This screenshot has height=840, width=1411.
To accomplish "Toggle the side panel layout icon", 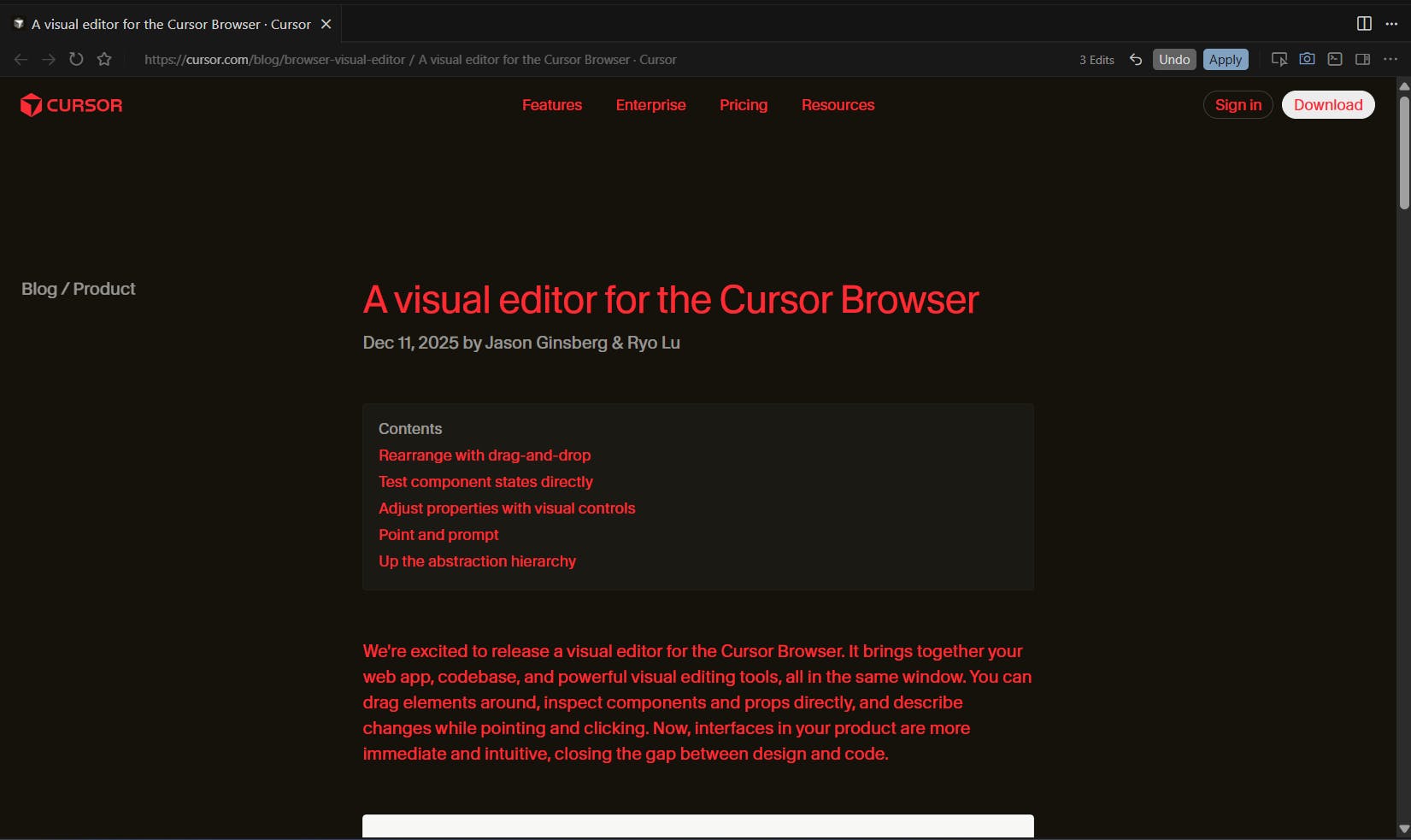I will pos(1363,59).
